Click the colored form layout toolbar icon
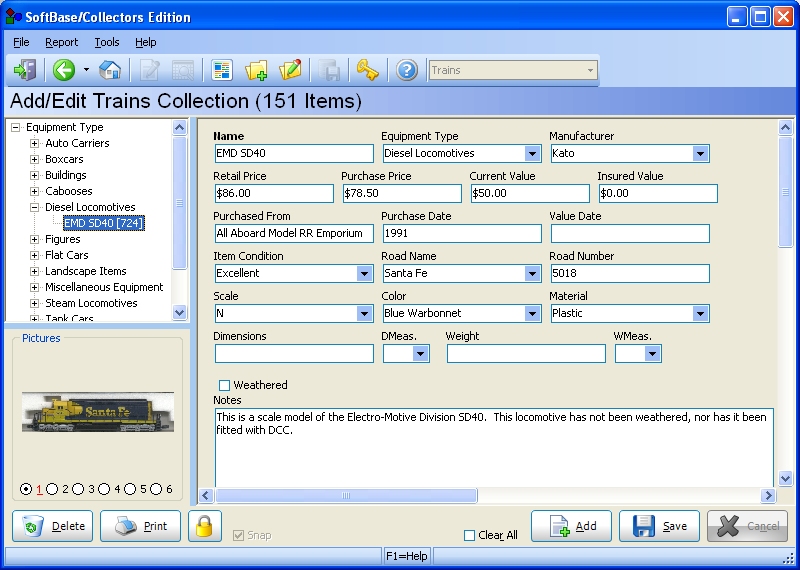Image resolution: width=800 pixels, height=570 pixels. pyautogui.click(x=222, y=70)
